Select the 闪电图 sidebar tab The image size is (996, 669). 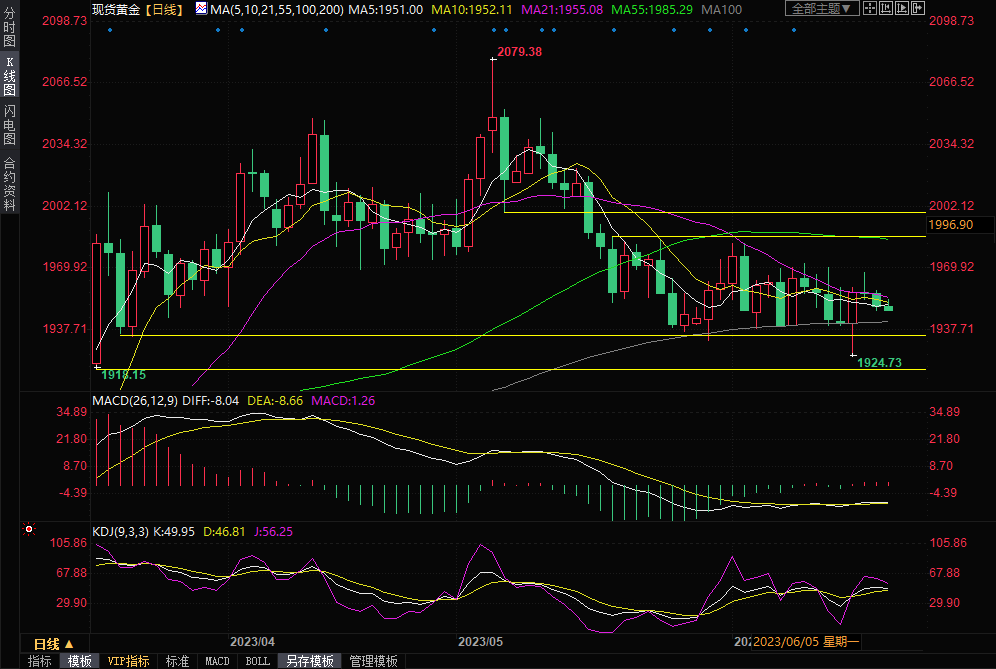(x=10, y=124)
